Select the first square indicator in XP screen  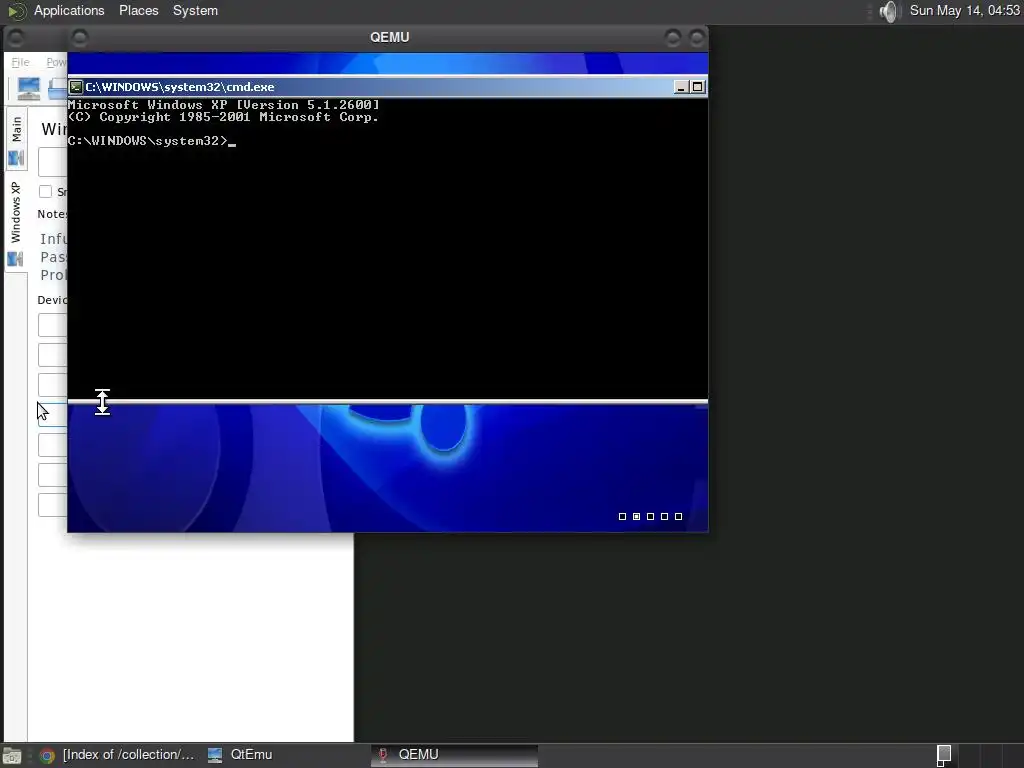click(x=622, y=517)
